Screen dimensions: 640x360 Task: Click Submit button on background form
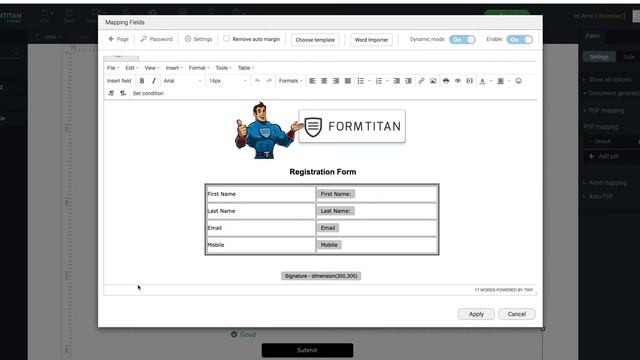click(307, 350)
